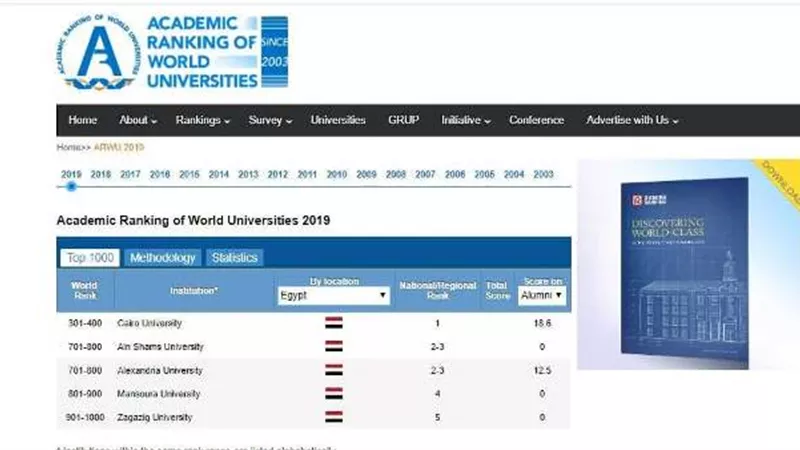Click the Alexandria University link
The height and width of the screenshot is (450, 800).
click(x=160, y=370)
